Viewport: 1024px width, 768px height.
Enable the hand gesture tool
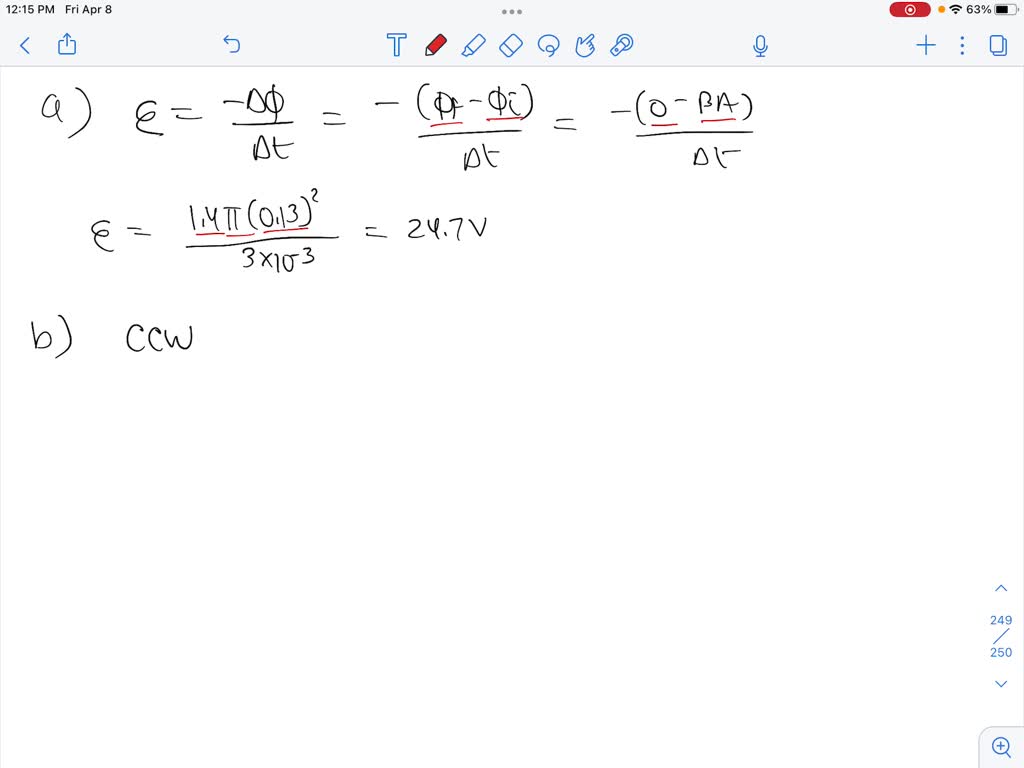pyautogui.click(x=585, y=45)
